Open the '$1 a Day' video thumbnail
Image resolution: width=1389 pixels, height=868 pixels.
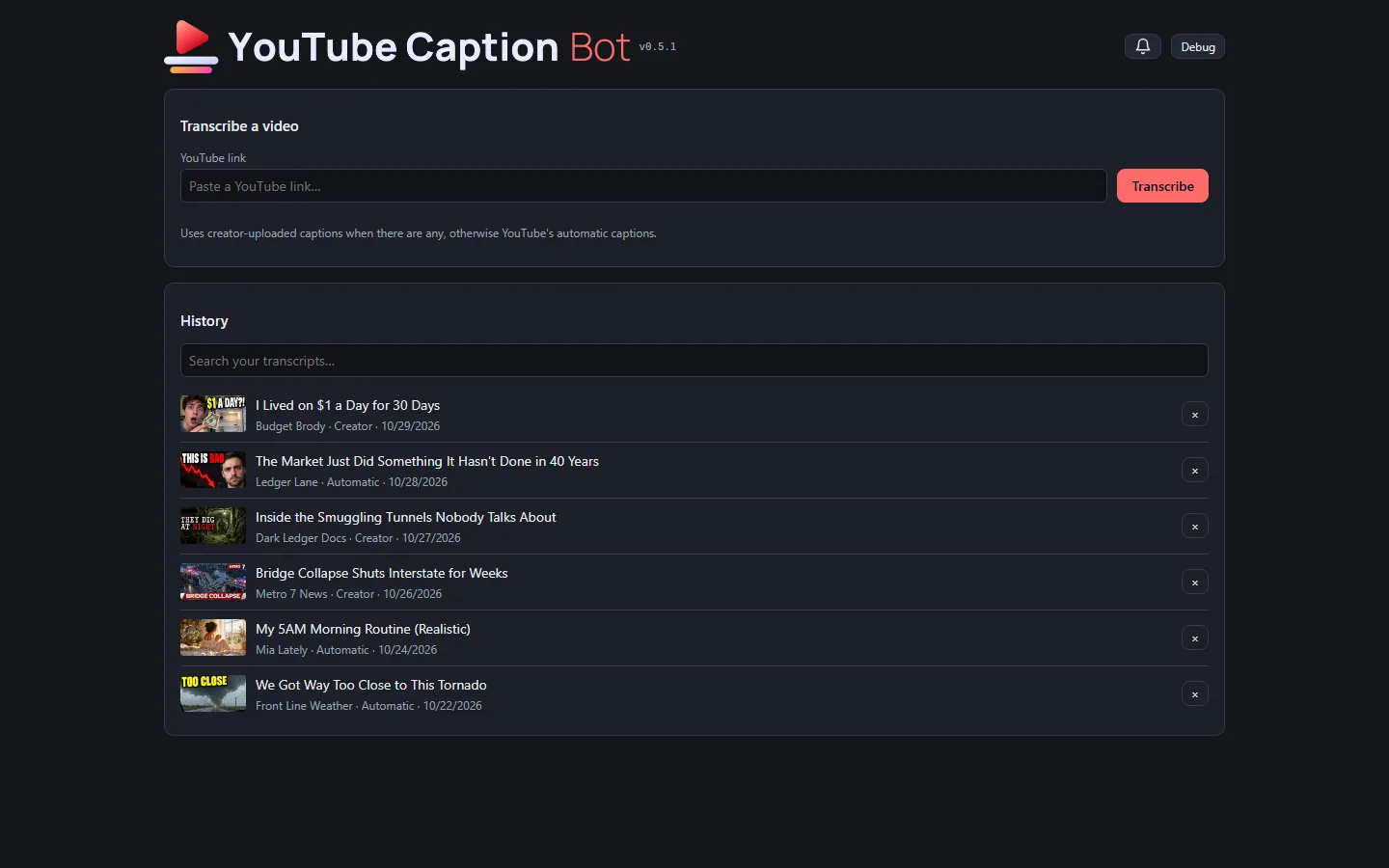[213, 414]
